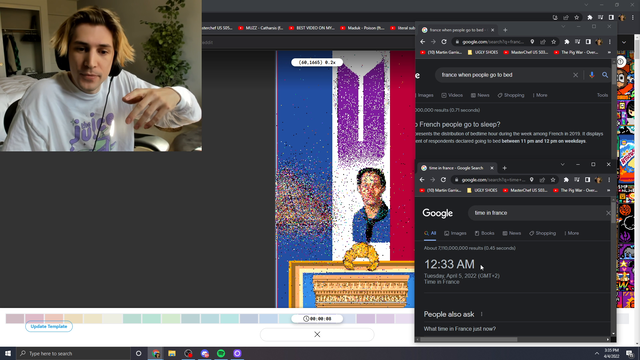Click the microphone voice search icon
This screenshot has width=640, height=360.
(591, 75)
